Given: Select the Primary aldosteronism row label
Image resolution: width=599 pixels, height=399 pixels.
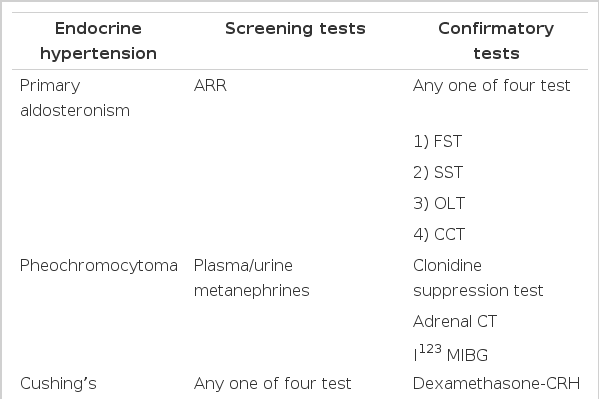Looking at the screenshot, I should click(75, 98).
